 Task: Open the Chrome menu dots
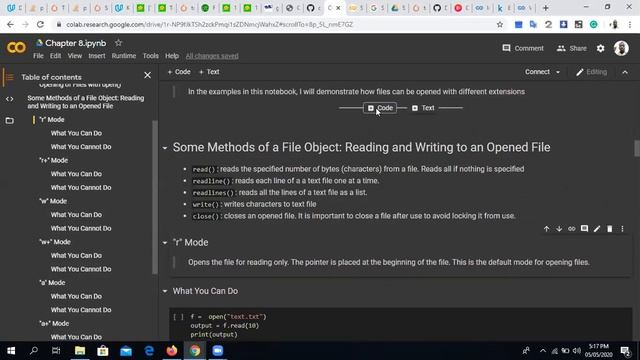click(x=630, y=24)
